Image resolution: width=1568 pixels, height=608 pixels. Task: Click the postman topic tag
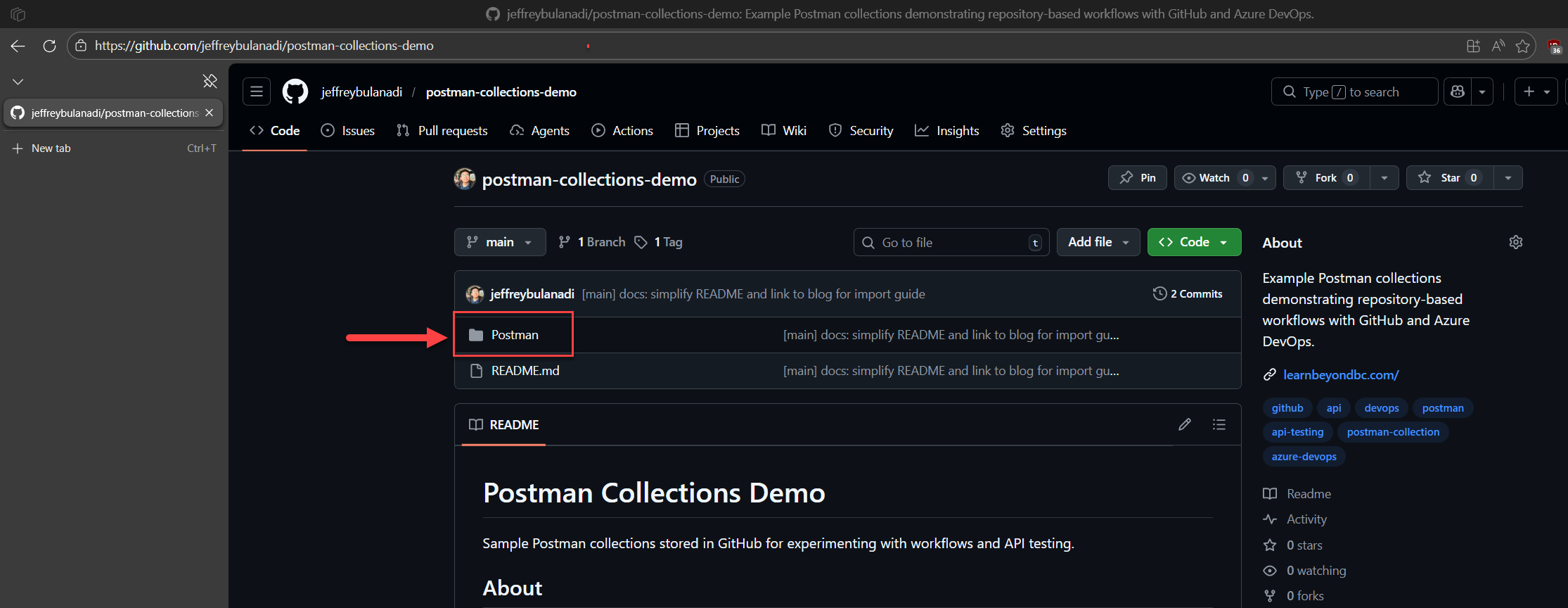[1443, 408]
